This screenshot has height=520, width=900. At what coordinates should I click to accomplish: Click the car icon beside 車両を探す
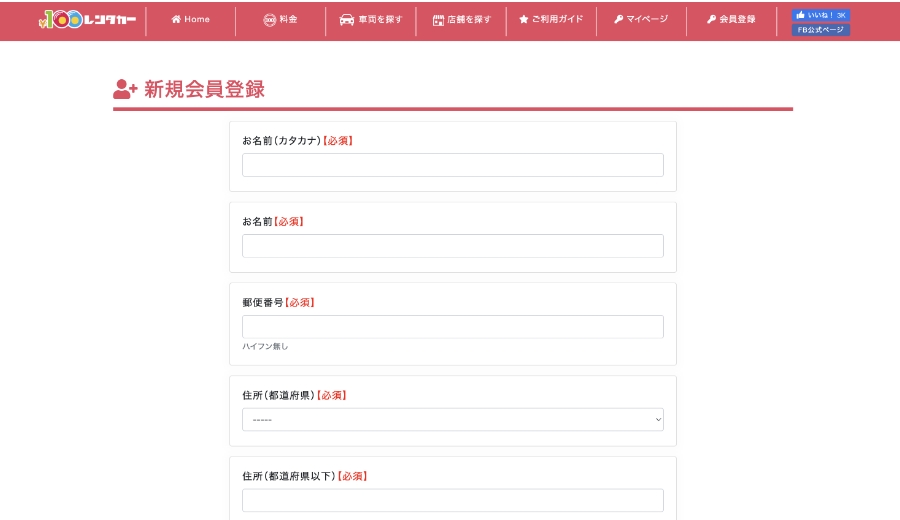pyautogui.click(x=347, y=20)
